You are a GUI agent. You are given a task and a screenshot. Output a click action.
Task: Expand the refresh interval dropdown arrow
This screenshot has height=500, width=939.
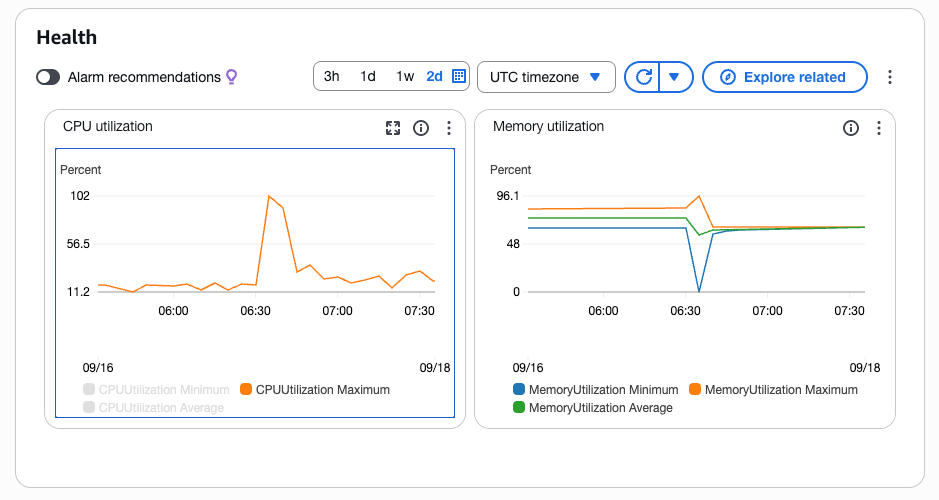tap(675, 77)
